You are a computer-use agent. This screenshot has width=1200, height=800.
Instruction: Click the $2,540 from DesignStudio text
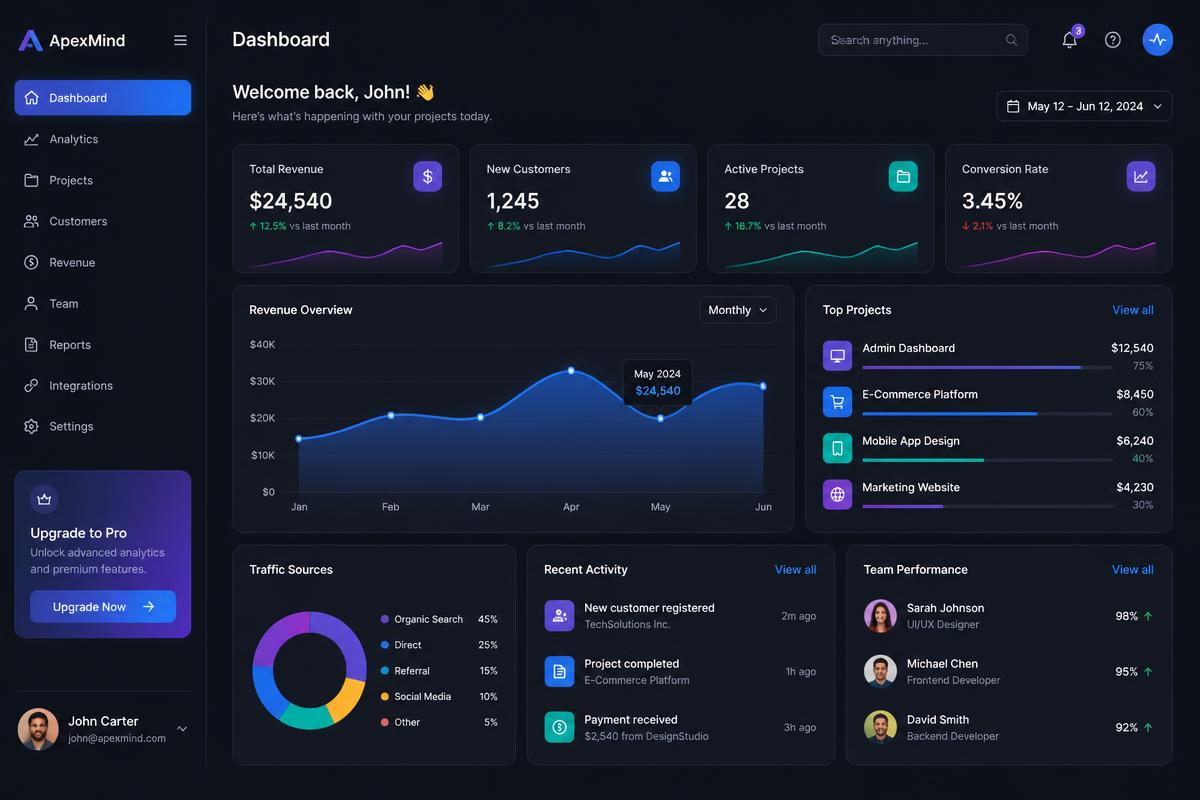(x=646, y=737)
